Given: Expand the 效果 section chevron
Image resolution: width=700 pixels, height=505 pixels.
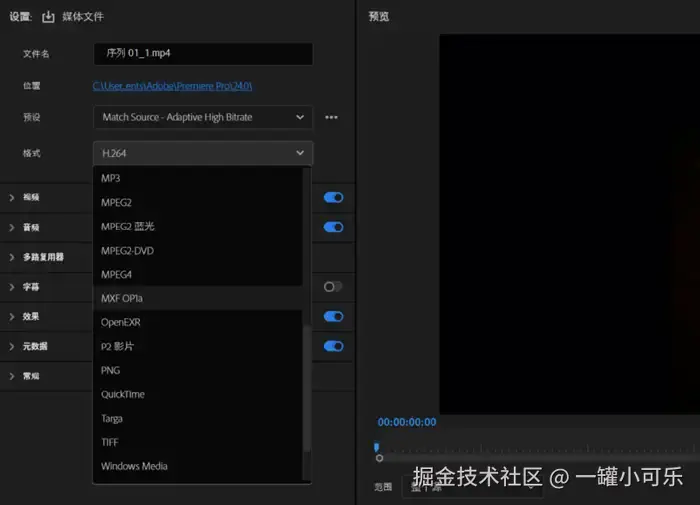Looking at the screenshot, I should 12,317.
